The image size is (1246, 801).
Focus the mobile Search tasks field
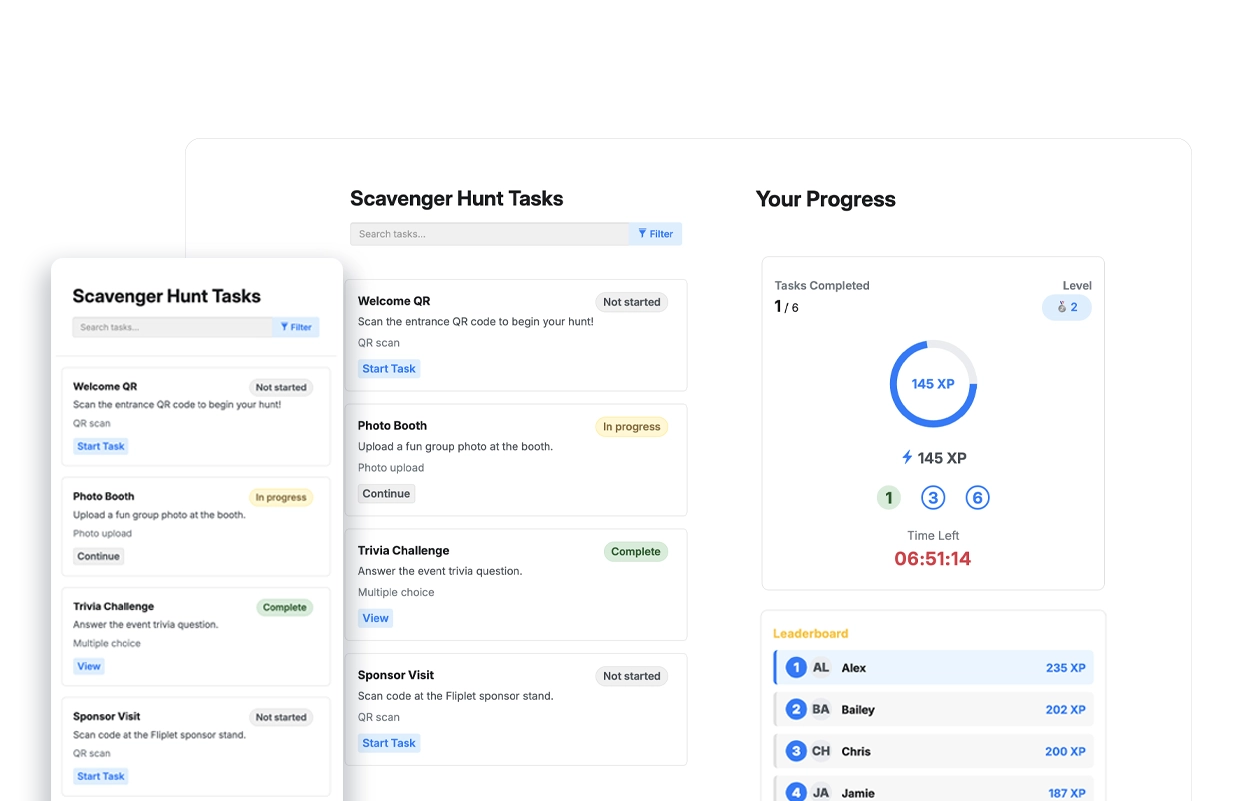click(172, 327)
